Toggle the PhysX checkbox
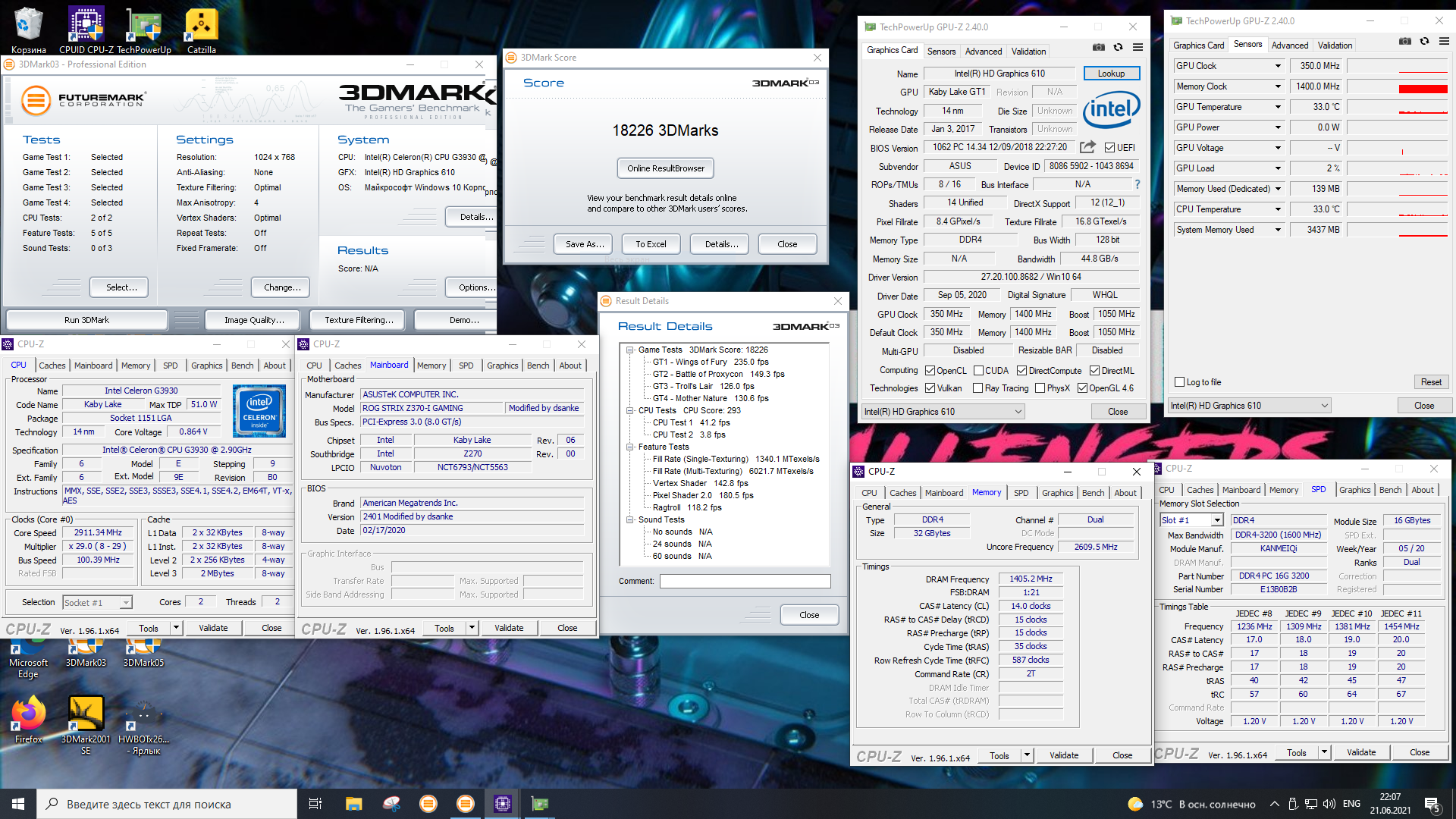The image size is (1456, 819). coord(1040,388)
